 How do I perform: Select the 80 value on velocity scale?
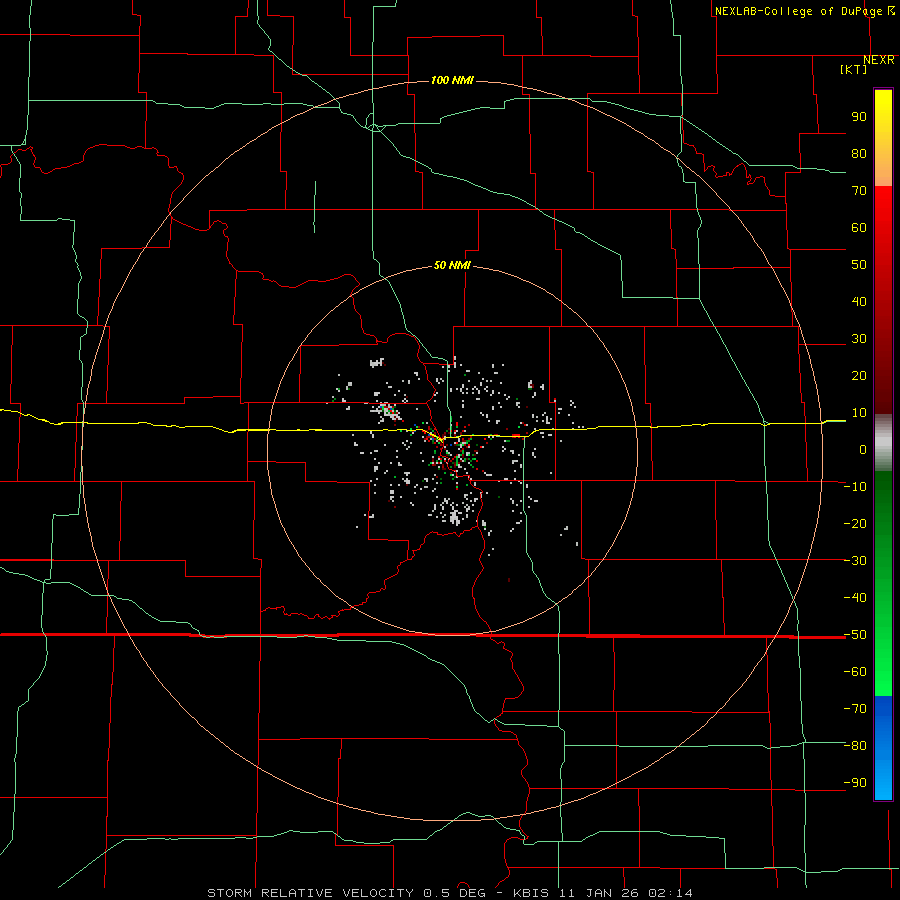[x=859, y=153]
